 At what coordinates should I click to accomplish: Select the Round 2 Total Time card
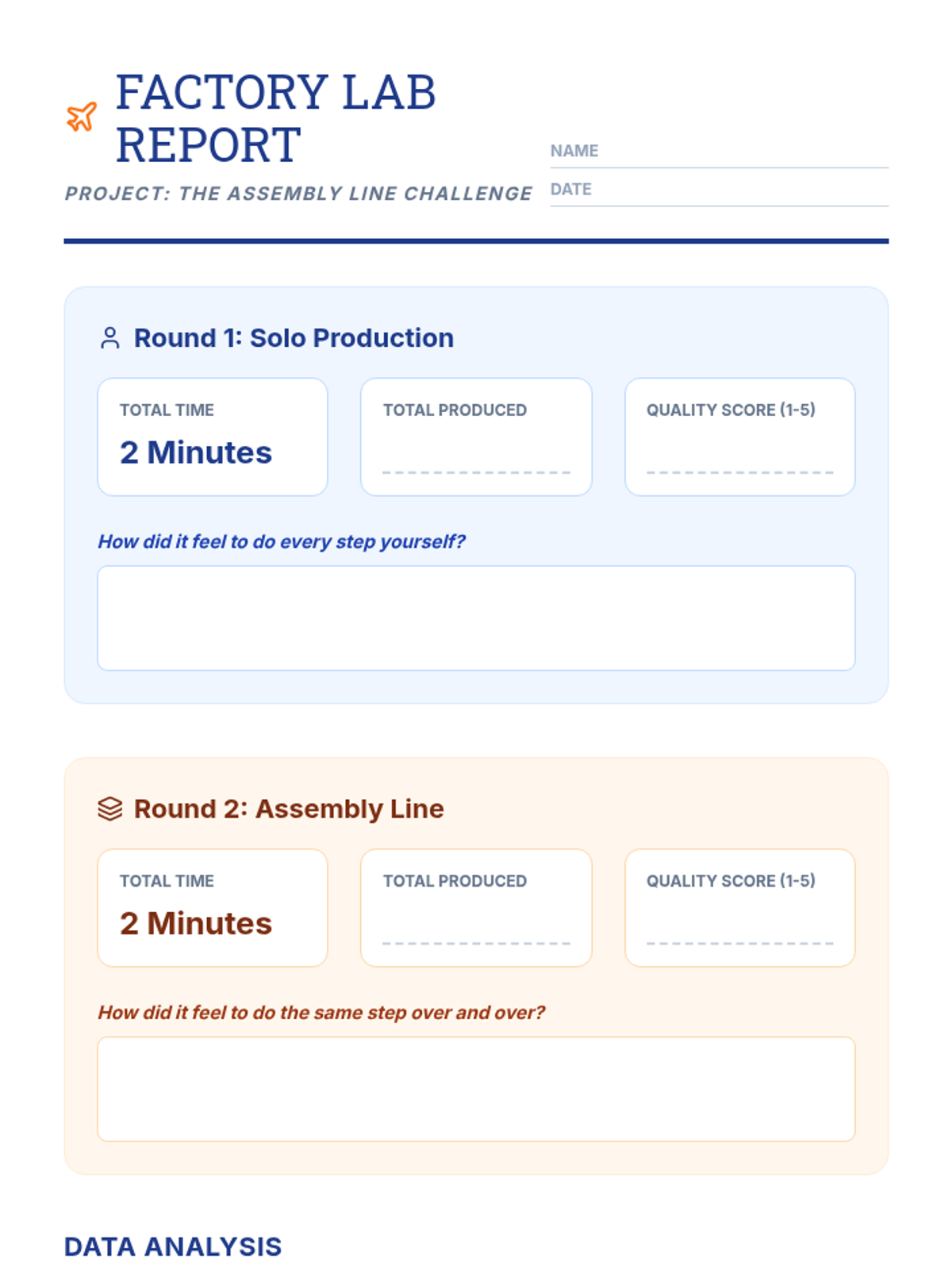pos(213,907)
